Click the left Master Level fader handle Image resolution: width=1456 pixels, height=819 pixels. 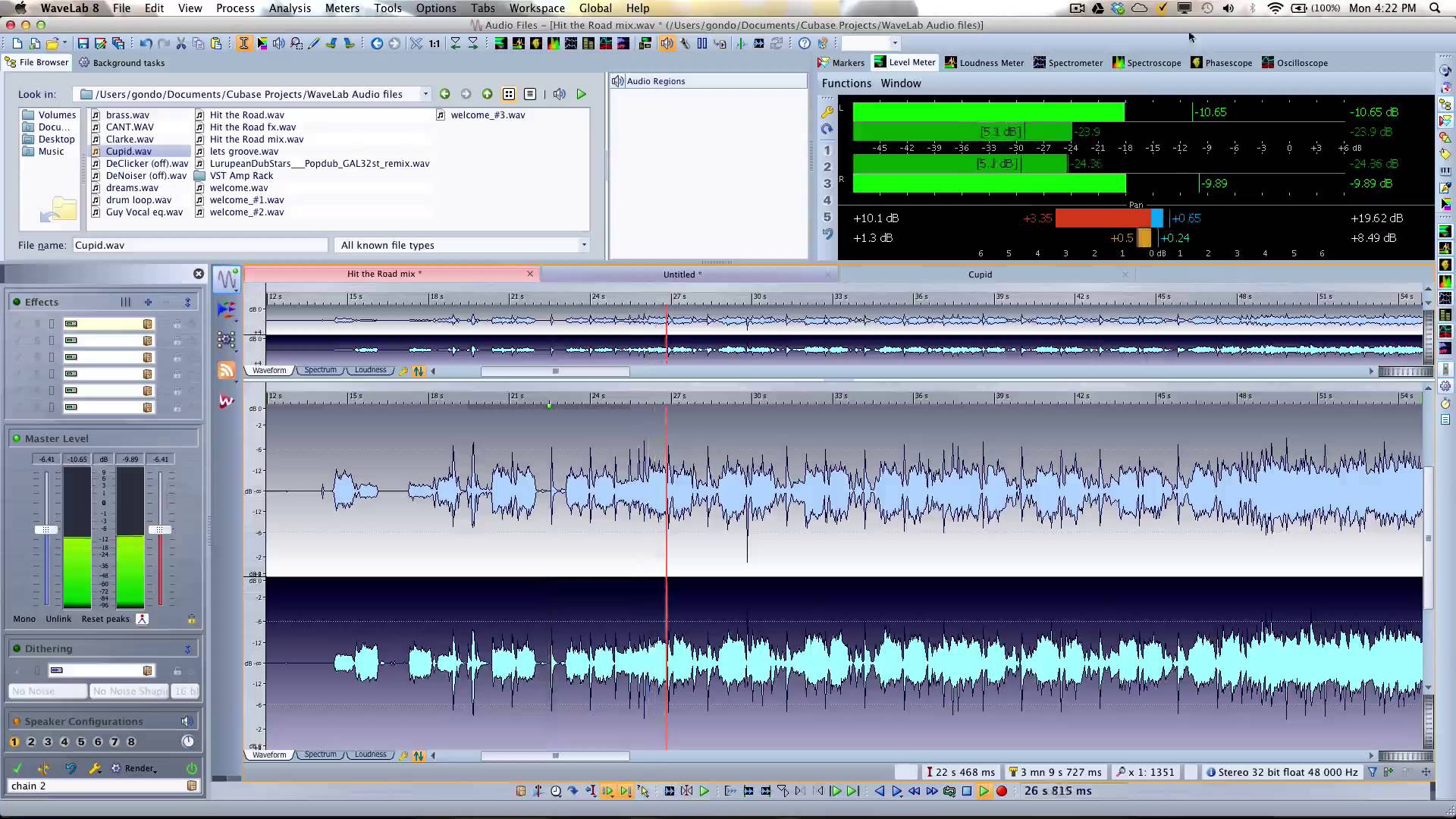[x=45, y=529]
